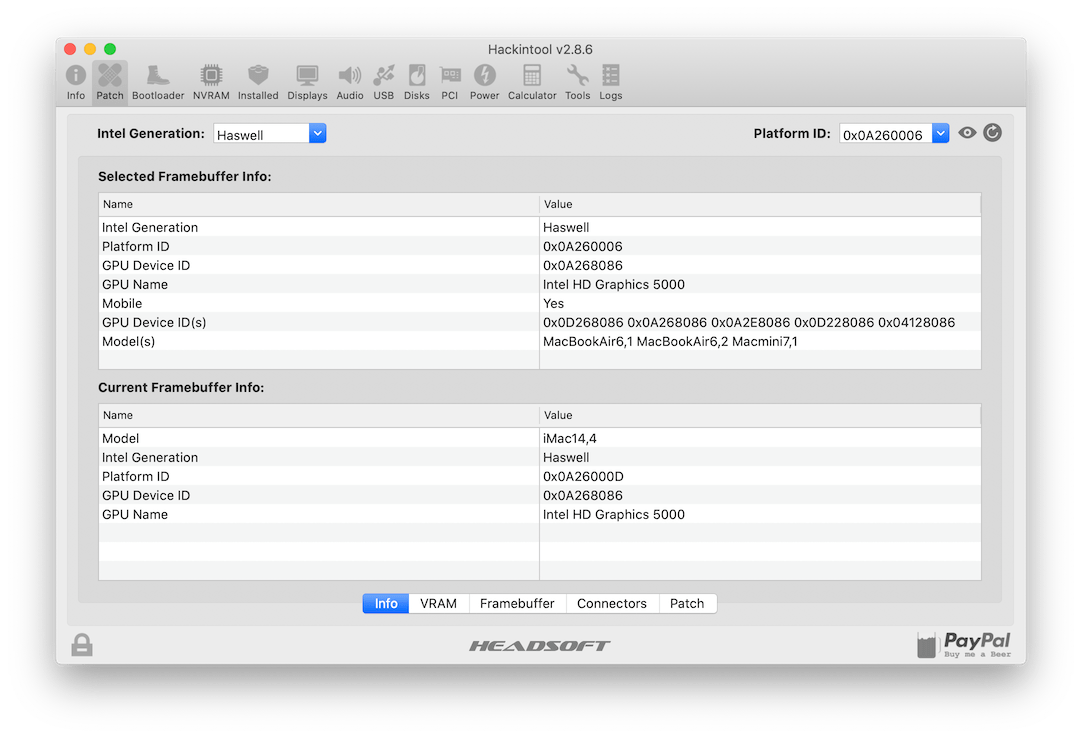Zoom the Hackintool window with green button
This screenshot has height=738, width=1082.
point(110,49)
